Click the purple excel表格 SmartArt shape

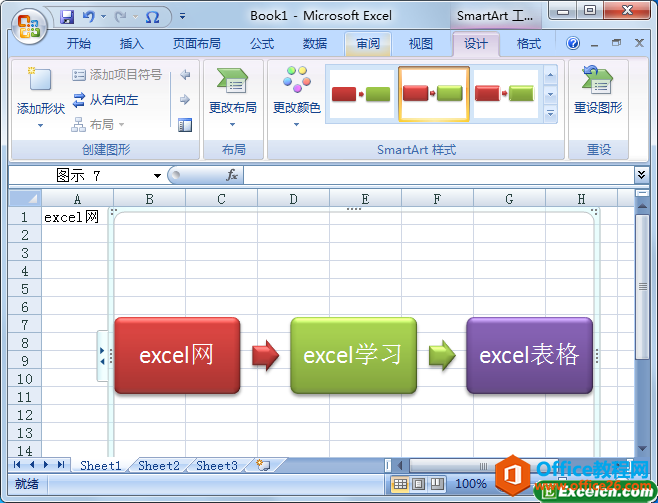(530, 355)
